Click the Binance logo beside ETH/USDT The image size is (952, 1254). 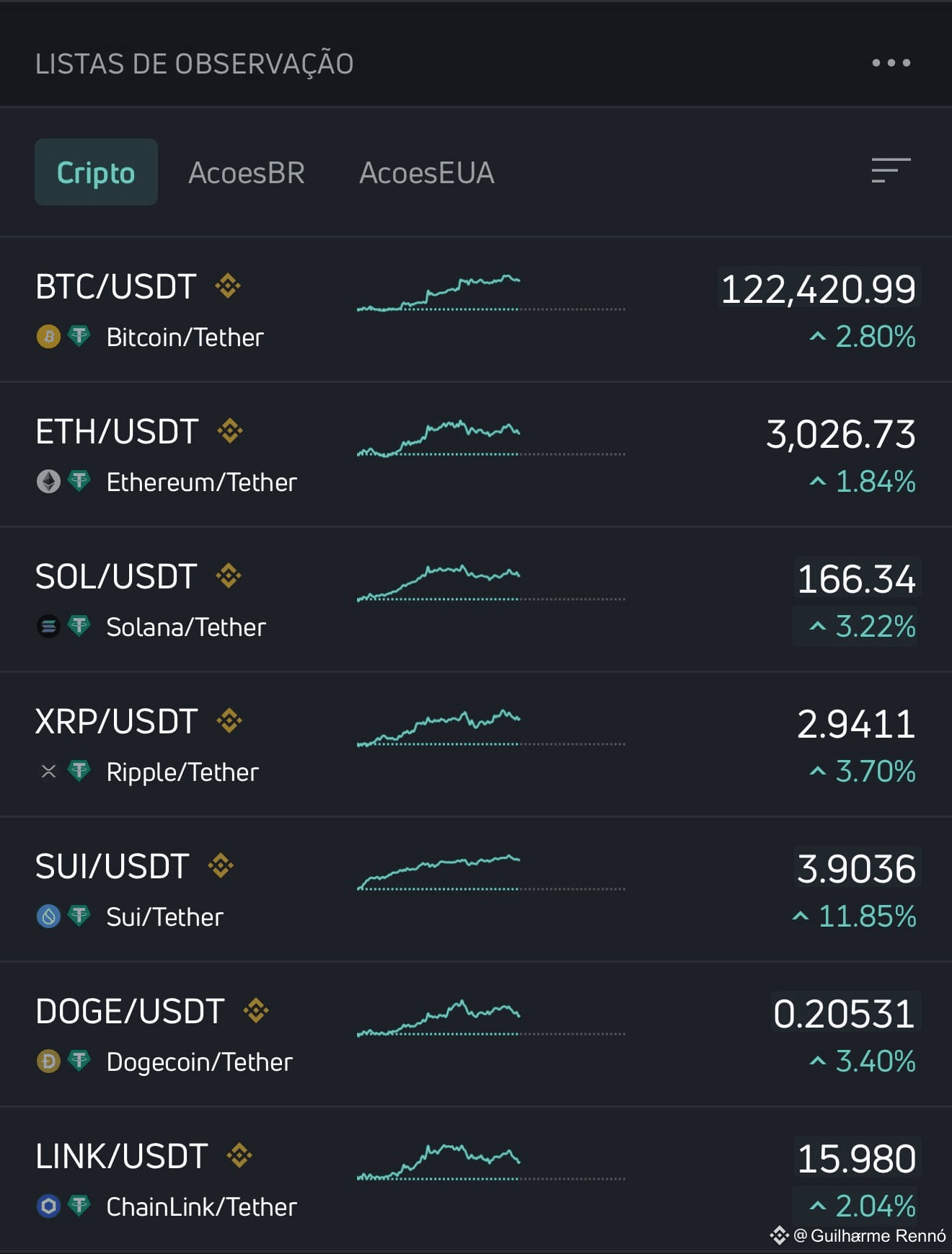(230, 431)
